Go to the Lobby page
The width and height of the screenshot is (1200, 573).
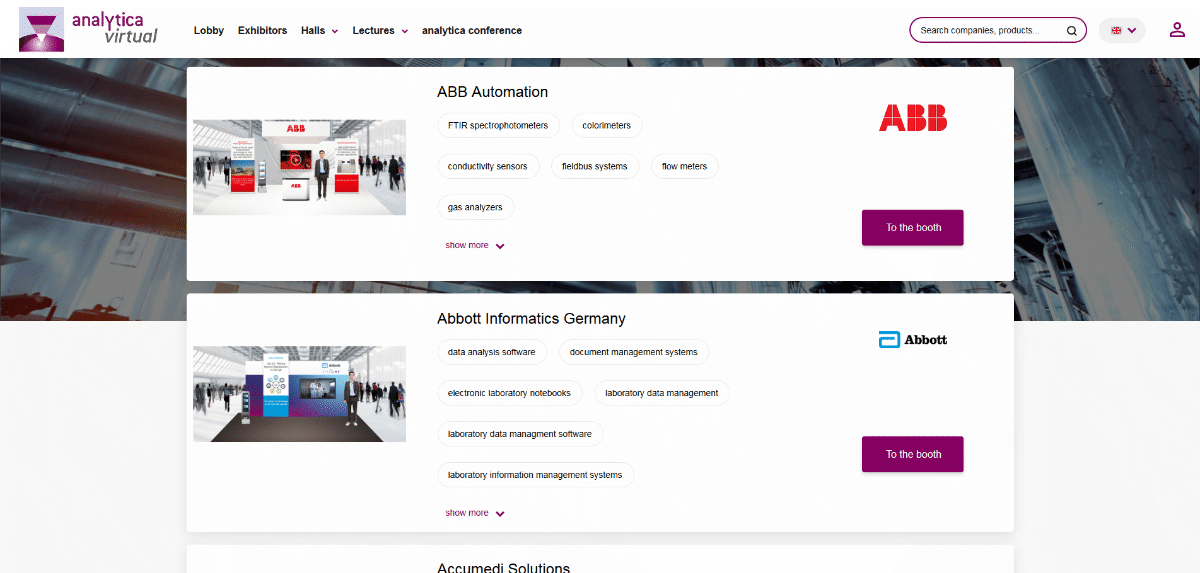pos(209,31)
